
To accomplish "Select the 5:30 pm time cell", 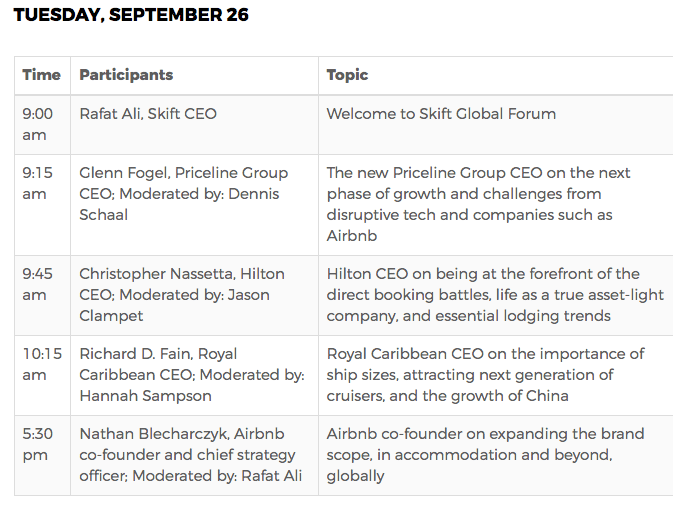I will (36, 444).
